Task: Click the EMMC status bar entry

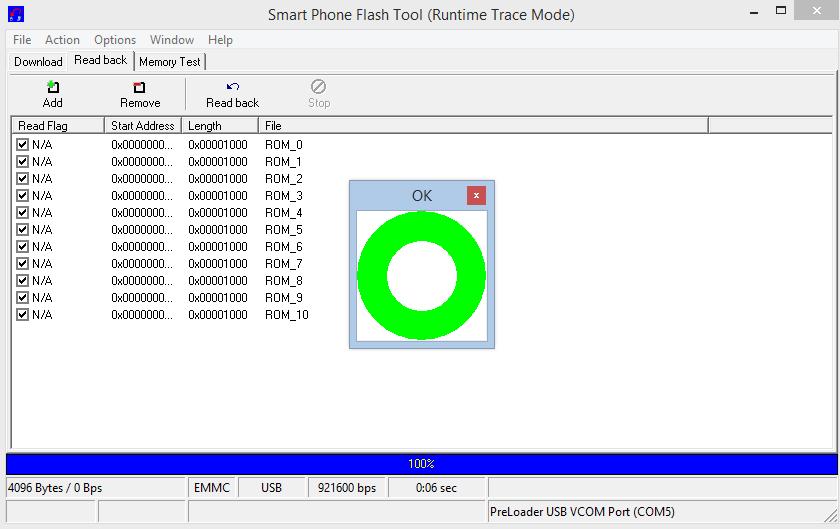Action: coord(212,488)
